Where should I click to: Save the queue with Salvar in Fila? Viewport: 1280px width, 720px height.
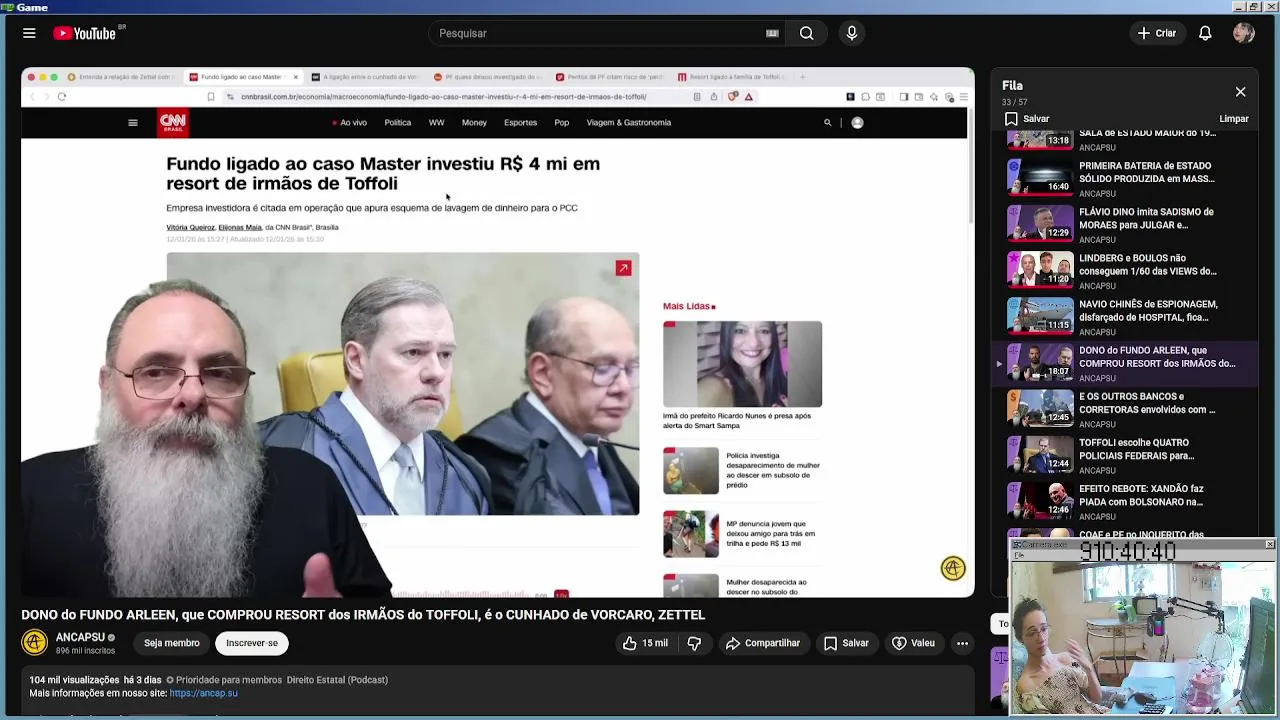tap(1027, 119)
